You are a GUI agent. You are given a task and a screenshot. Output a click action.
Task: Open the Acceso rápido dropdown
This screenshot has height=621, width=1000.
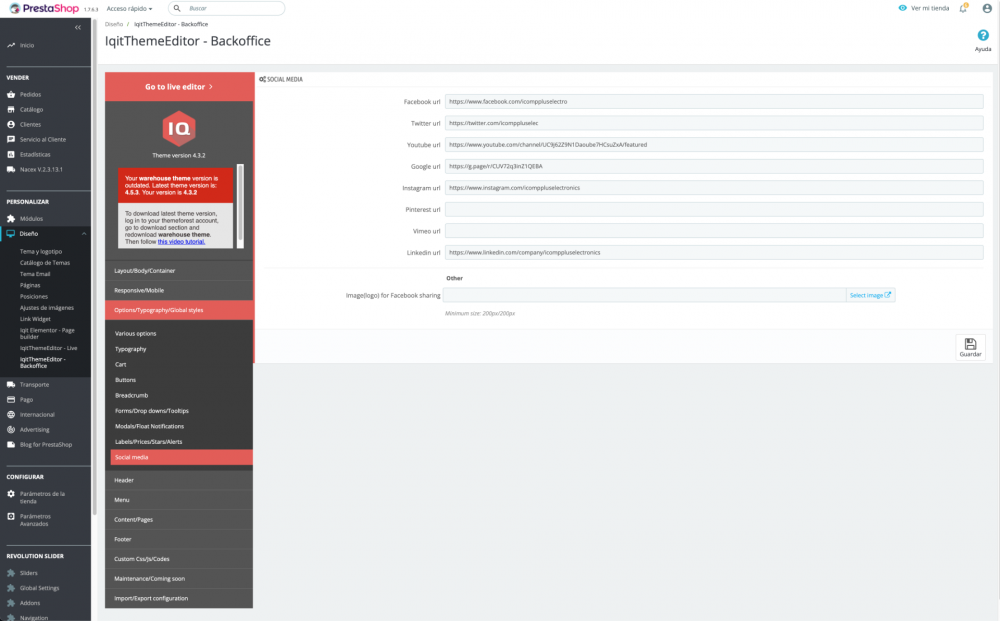point(129,8)
